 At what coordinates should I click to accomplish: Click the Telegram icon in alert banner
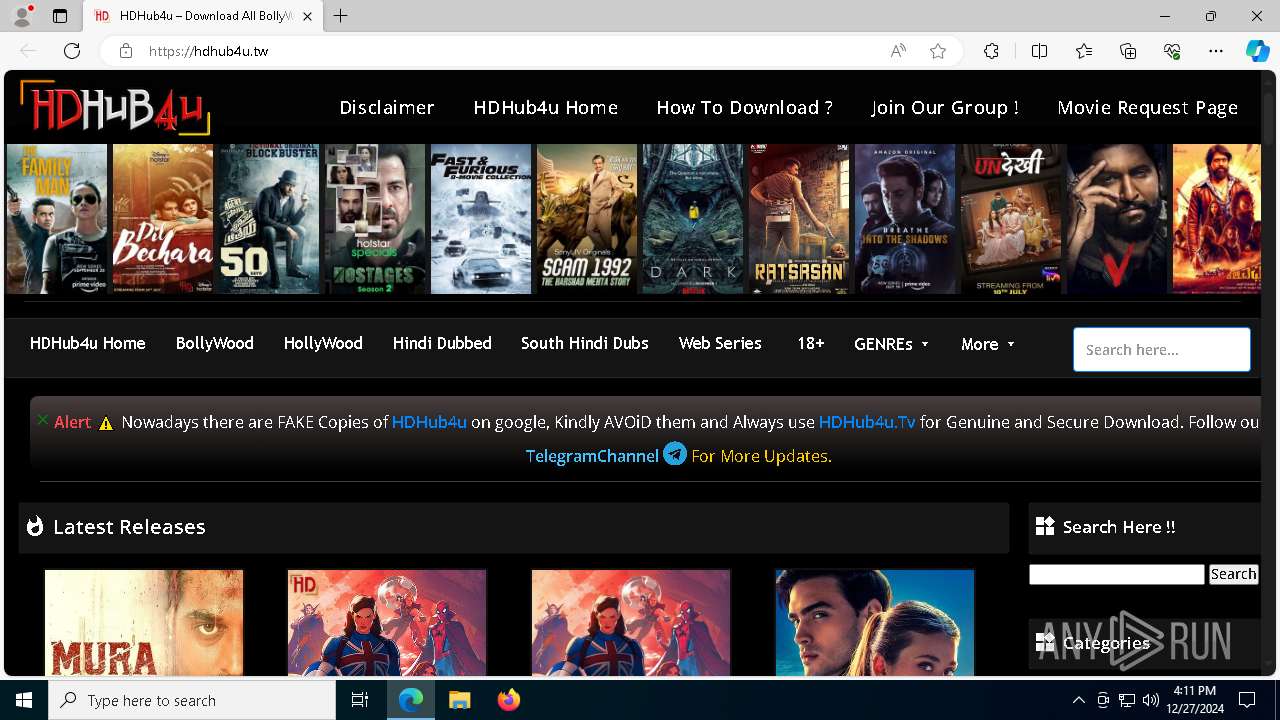click(x=675, y=454)
